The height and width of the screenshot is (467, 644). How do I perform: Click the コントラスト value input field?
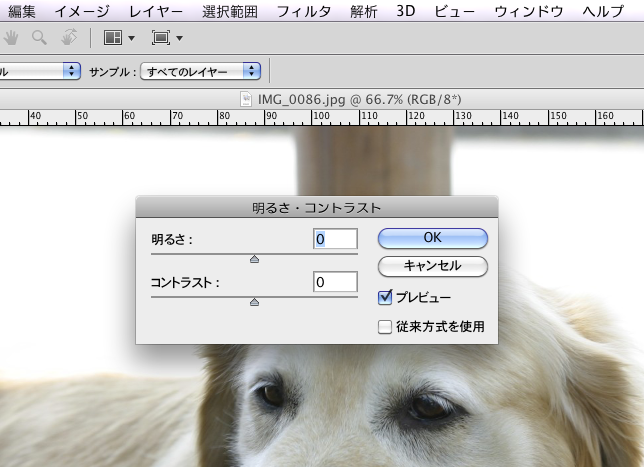click(x=335, y=282)
